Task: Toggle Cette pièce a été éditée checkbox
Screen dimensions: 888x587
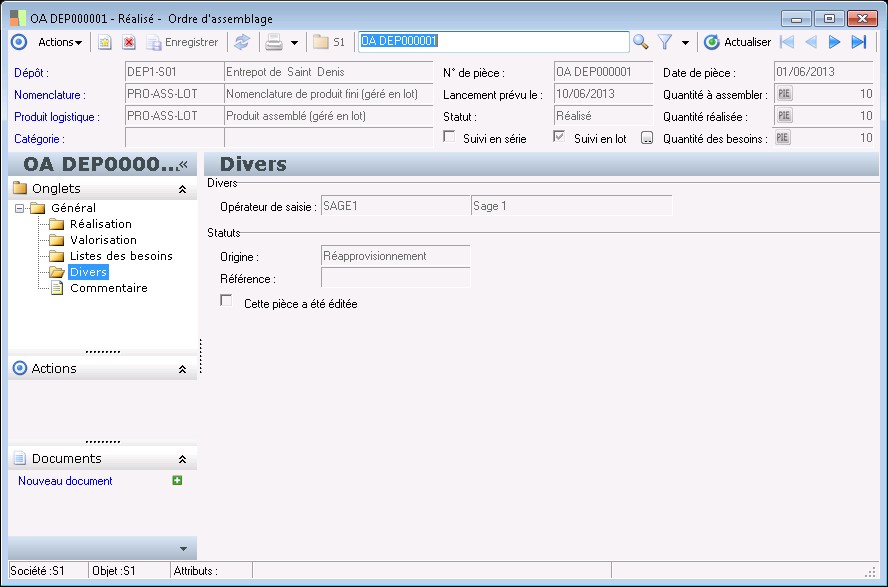Action: pyautogui.click(x=226, y=301)
